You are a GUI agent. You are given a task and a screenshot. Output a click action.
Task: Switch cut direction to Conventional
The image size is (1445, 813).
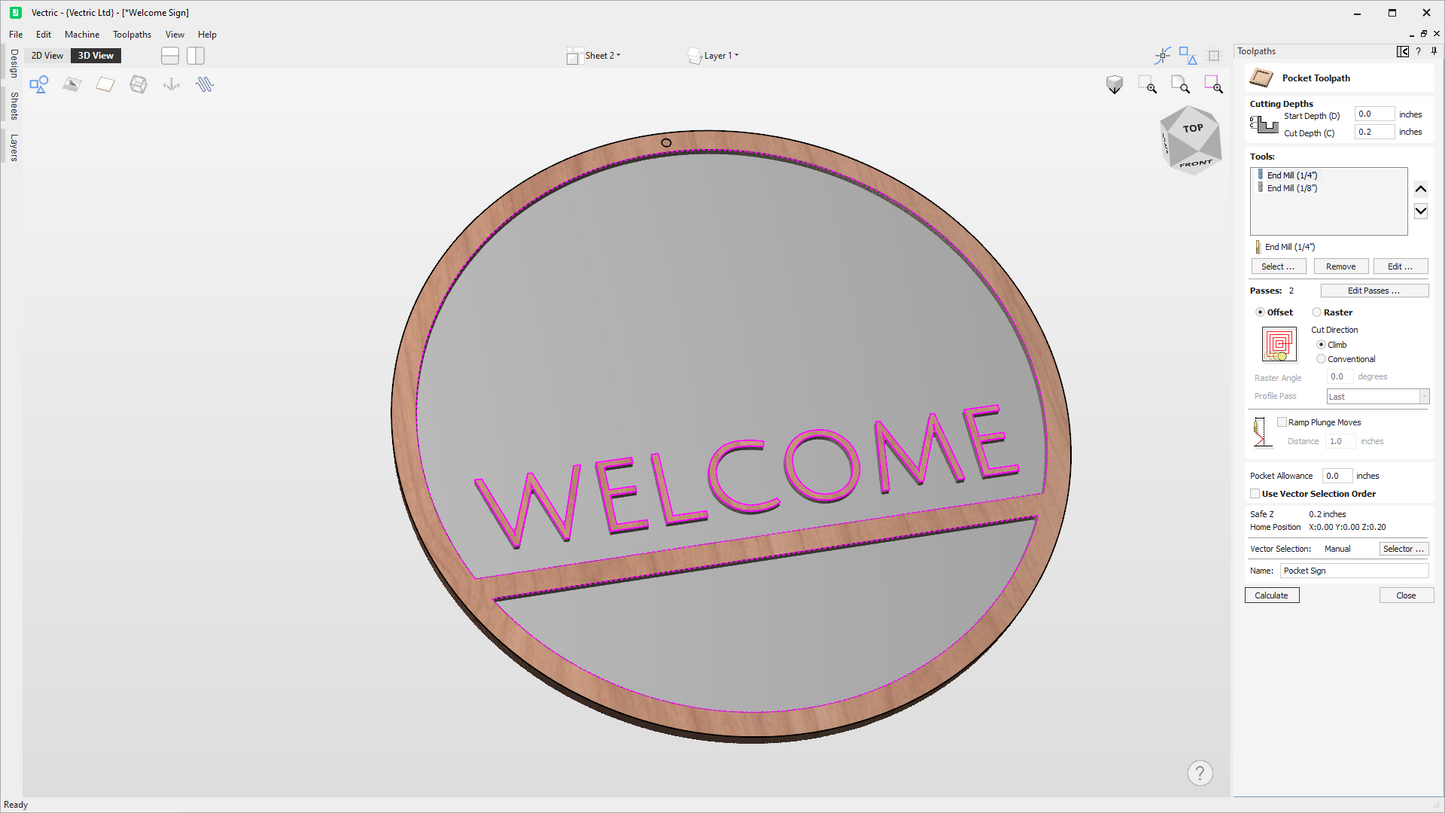1321,359
